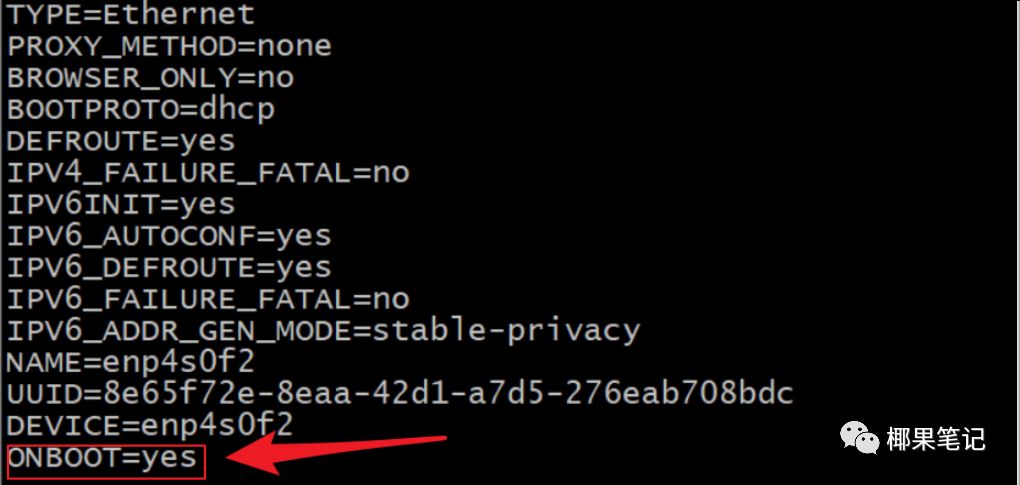Click the IPV4_FAILURE_FATAL=no line

208,173
